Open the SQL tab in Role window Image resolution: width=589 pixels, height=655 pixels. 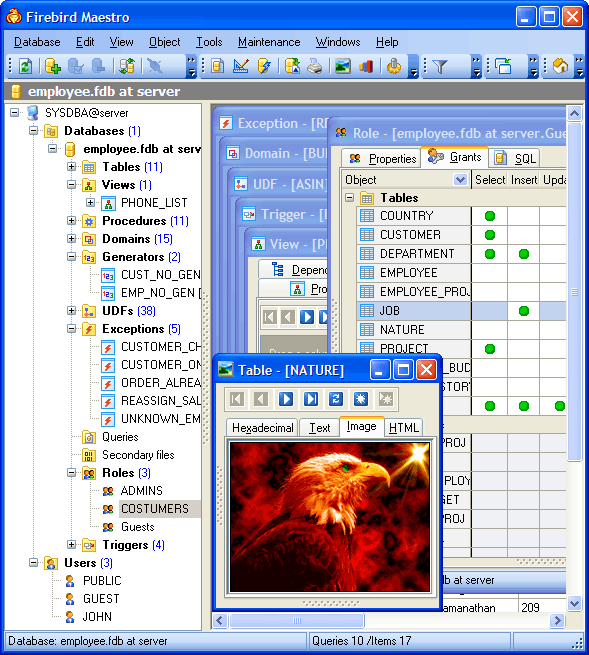pos(515,158)
